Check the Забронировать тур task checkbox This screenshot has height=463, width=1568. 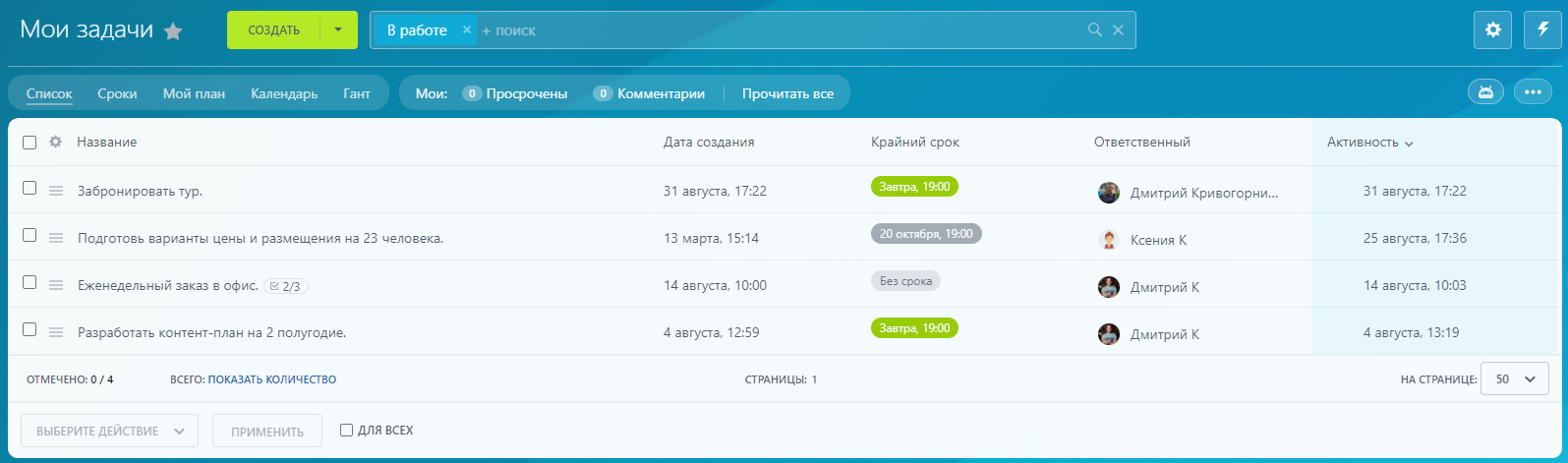[29, 188]
